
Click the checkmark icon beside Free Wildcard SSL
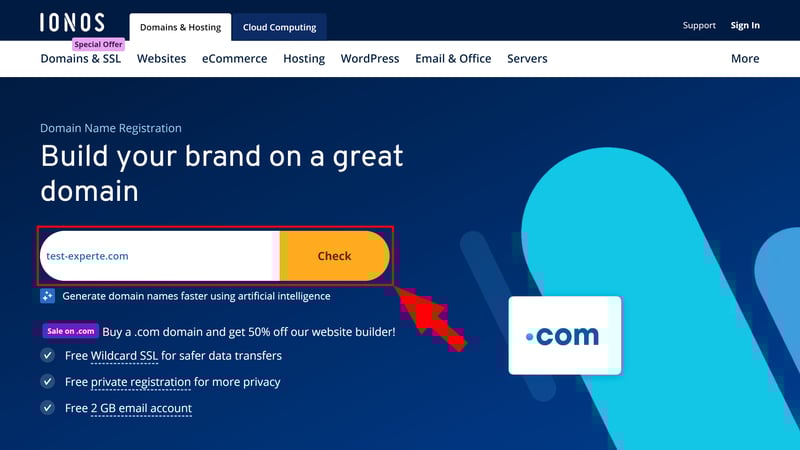point(47,355)
